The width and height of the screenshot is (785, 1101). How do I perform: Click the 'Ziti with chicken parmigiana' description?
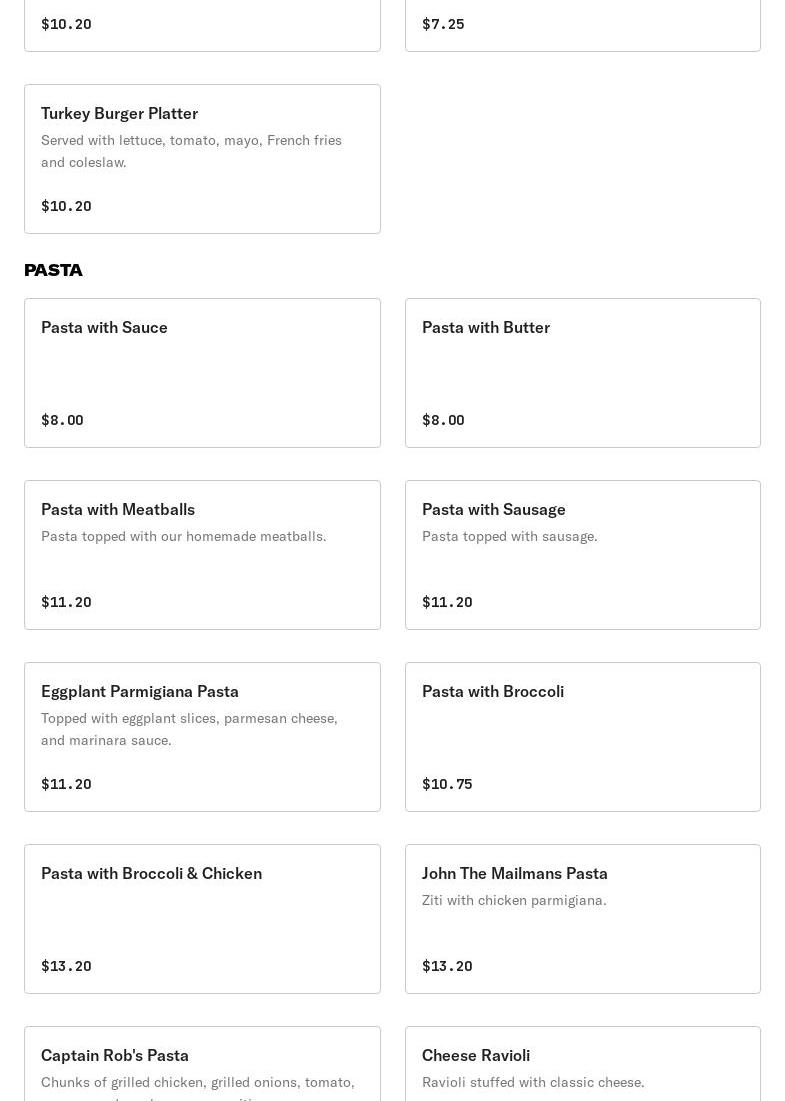point(514,901)
